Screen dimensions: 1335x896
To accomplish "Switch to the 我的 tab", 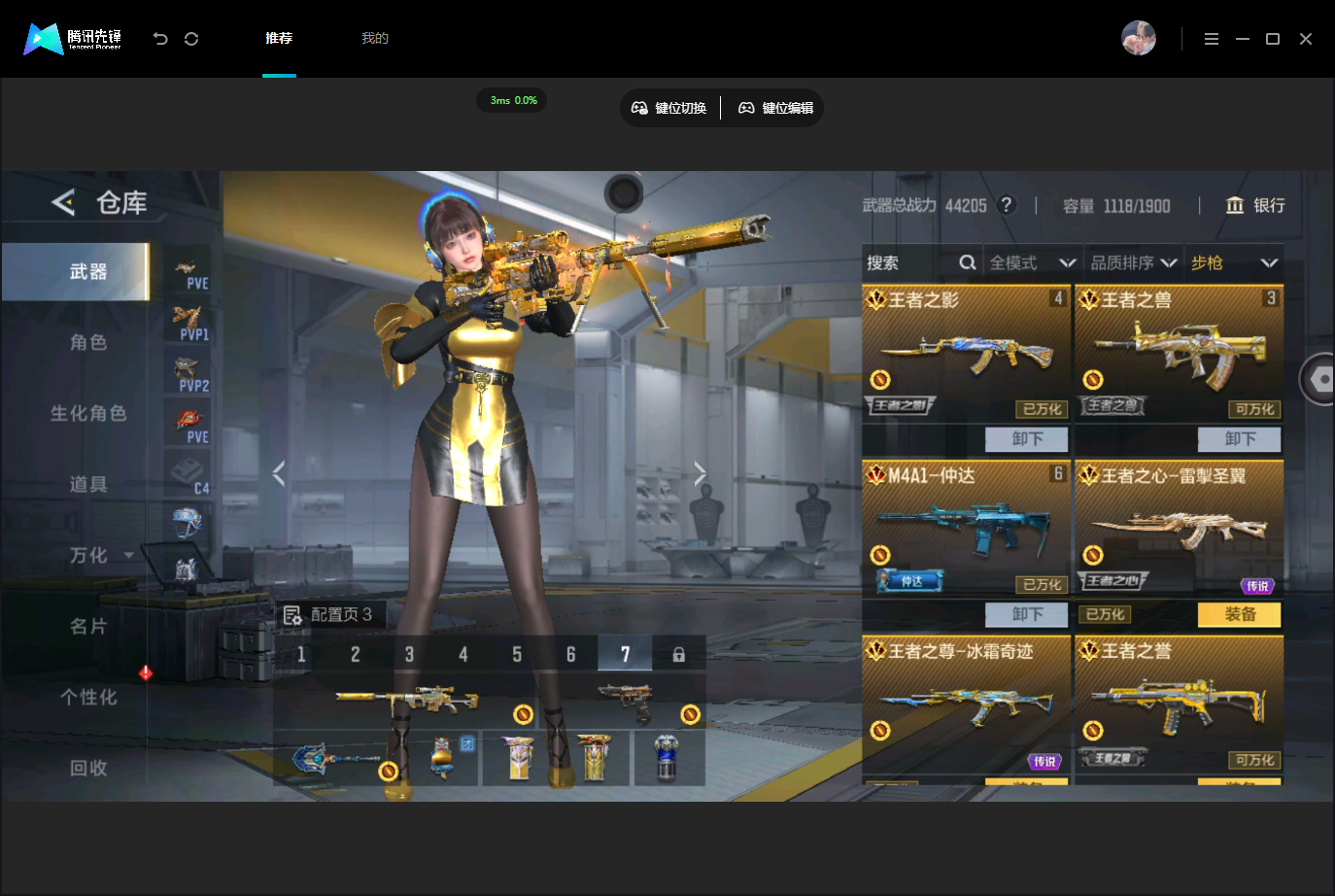I will [375, 39].
